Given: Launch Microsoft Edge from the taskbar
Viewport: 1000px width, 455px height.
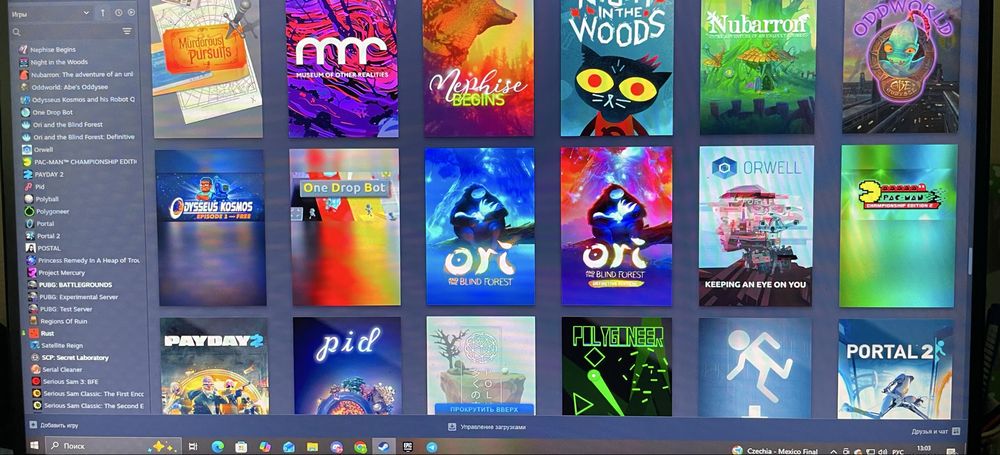Looking at the screenshot, I should point(217,447).
